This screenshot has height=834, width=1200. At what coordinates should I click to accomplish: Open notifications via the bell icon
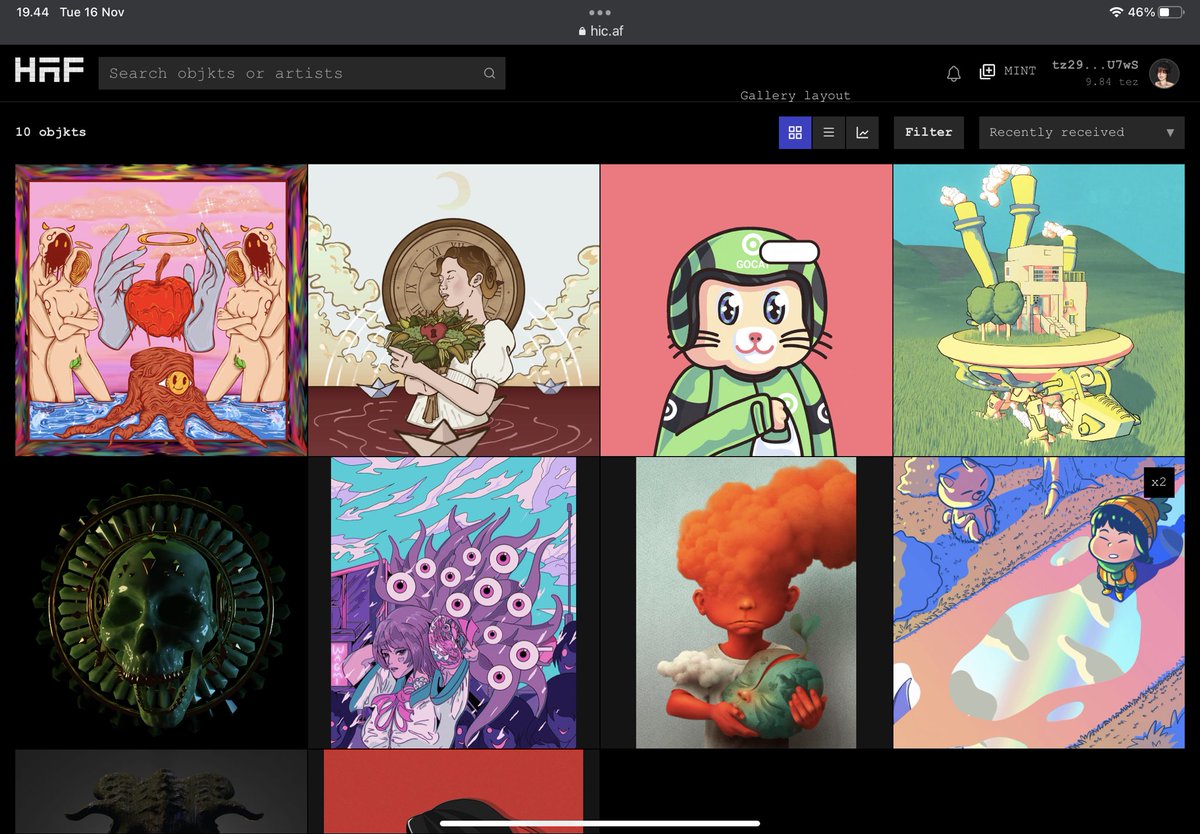953,72
